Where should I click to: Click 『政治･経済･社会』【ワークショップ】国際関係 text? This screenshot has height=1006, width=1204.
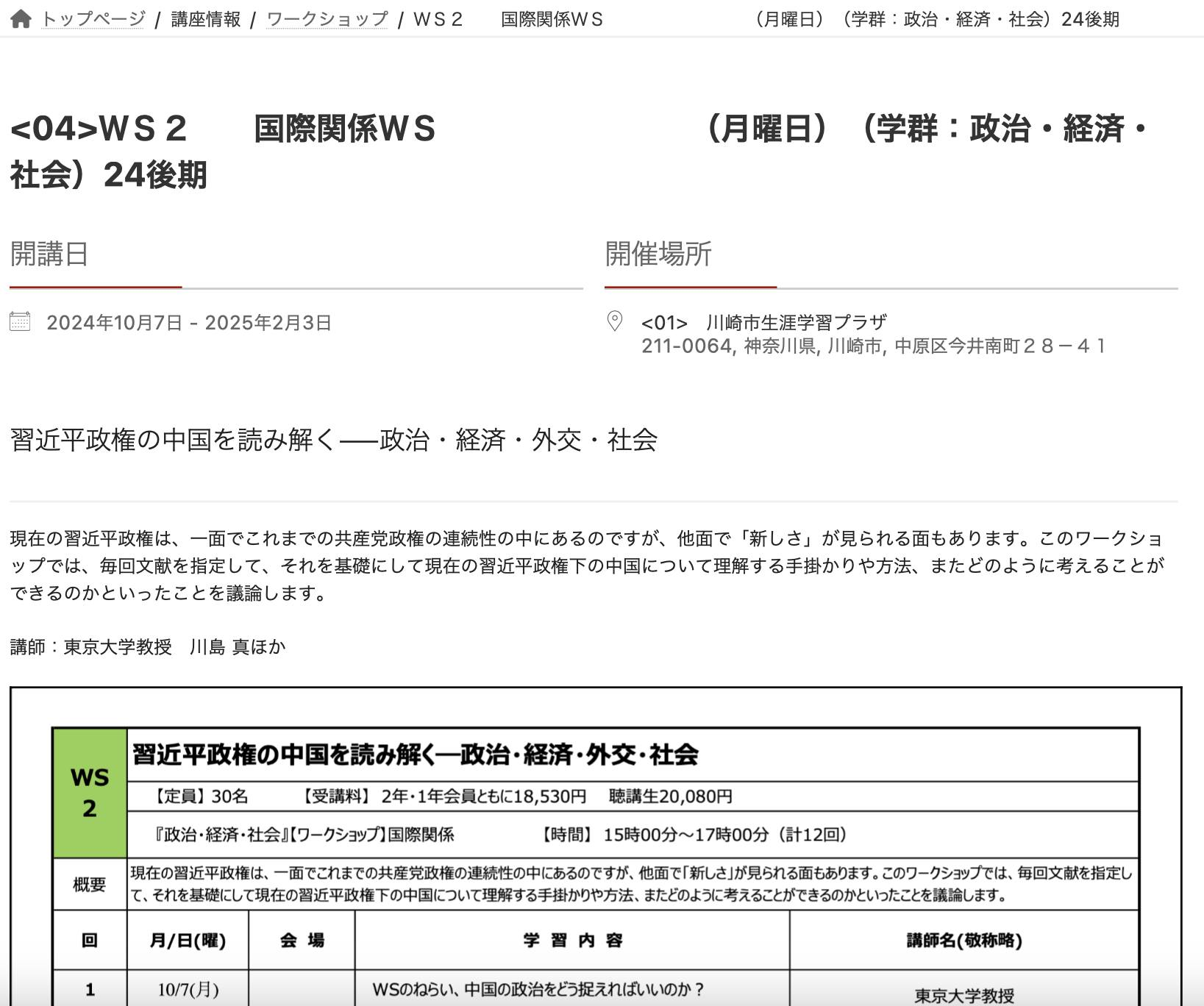303,835
